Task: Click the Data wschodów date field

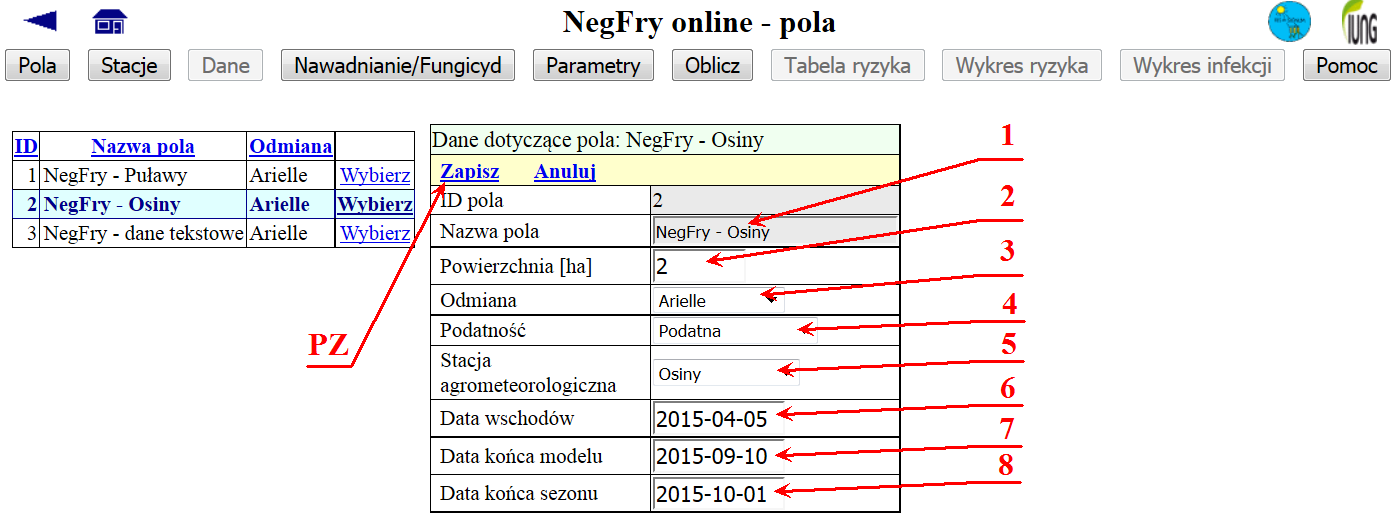Action: coord(718,419)
